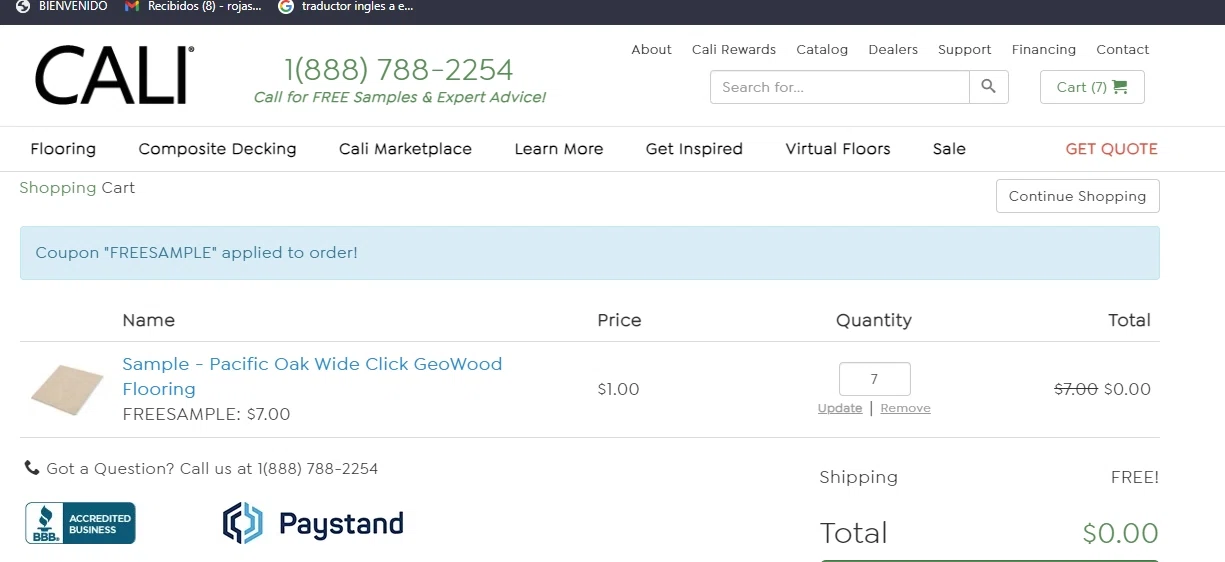Click the Call for FREE Samples tagline
The width and height of the screenshot is (1225, 562).
click(x=400, y=97)
